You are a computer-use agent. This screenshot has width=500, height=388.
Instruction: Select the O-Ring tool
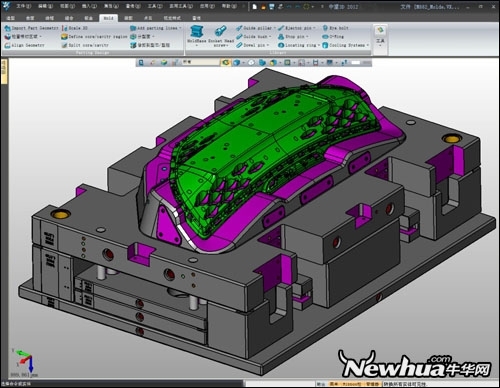[333, 37]
